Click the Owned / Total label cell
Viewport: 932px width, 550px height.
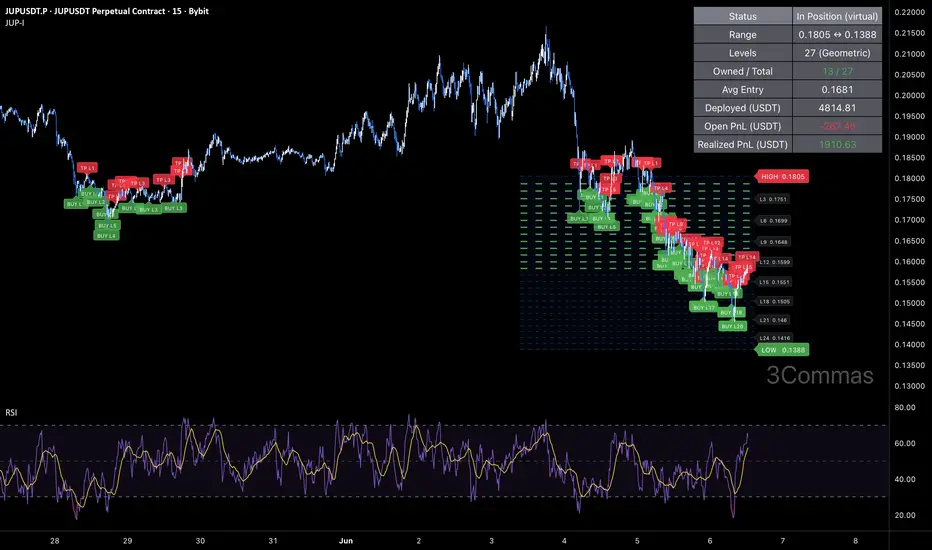tap(742, 71)
